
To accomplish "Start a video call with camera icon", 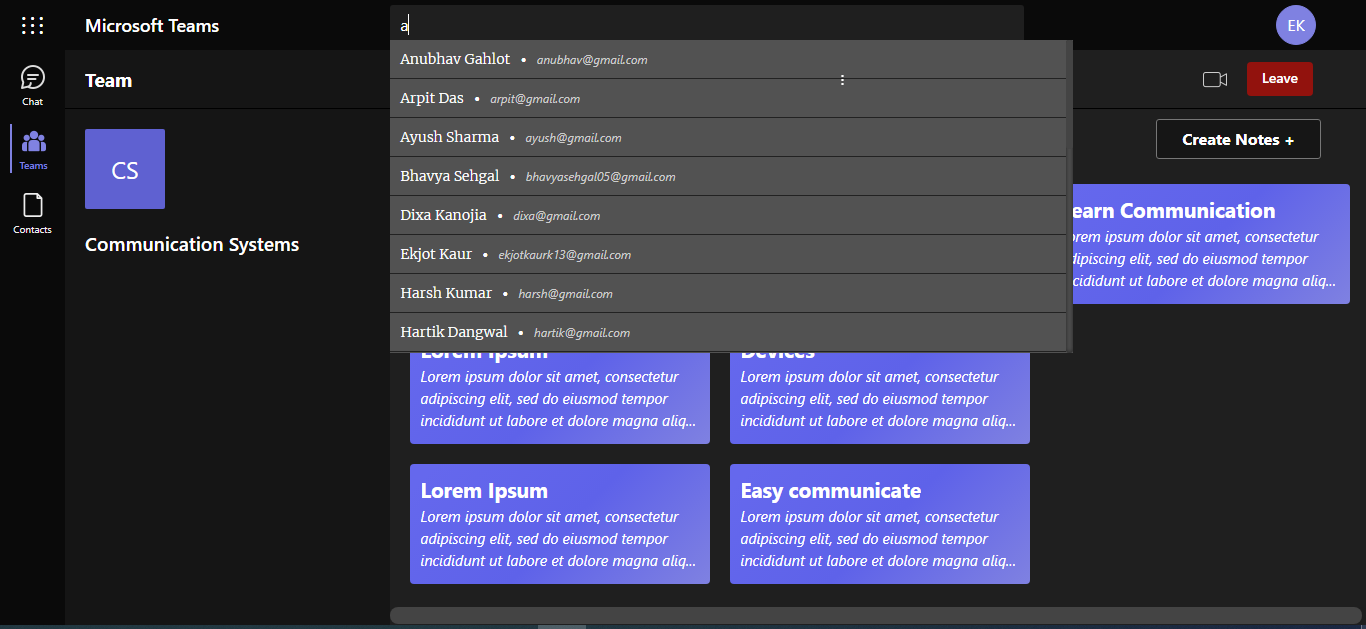I will click(x=1215, y=79).
